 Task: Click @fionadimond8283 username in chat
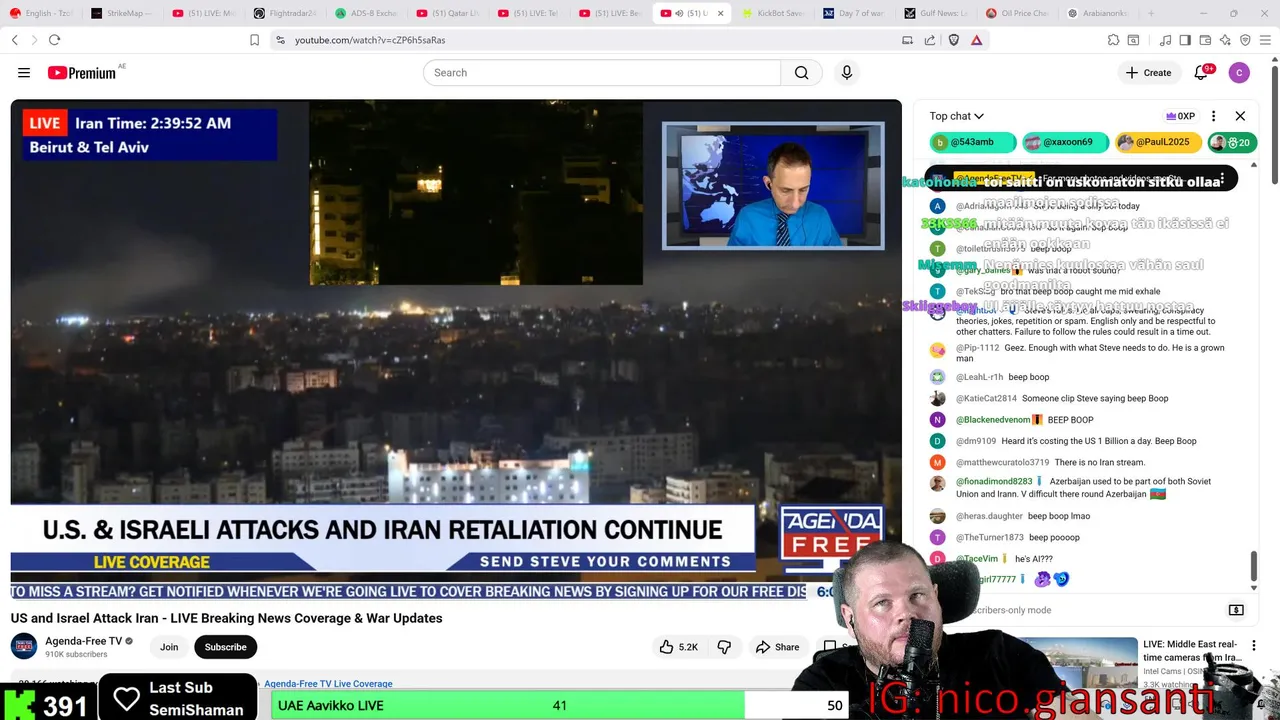[x=994, y=481]
